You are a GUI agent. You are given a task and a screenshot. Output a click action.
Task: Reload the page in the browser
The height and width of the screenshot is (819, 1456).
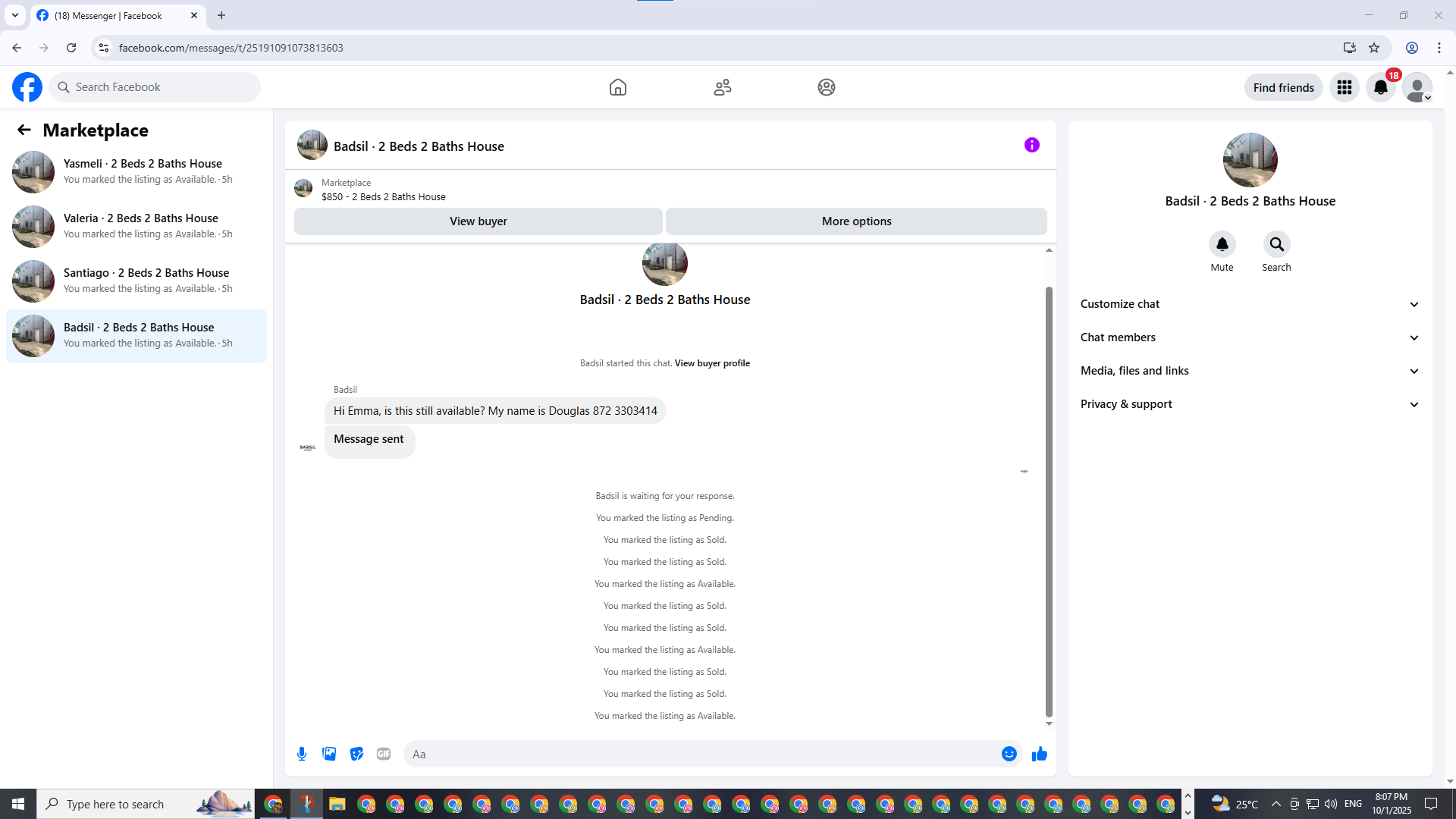[71, 48]
